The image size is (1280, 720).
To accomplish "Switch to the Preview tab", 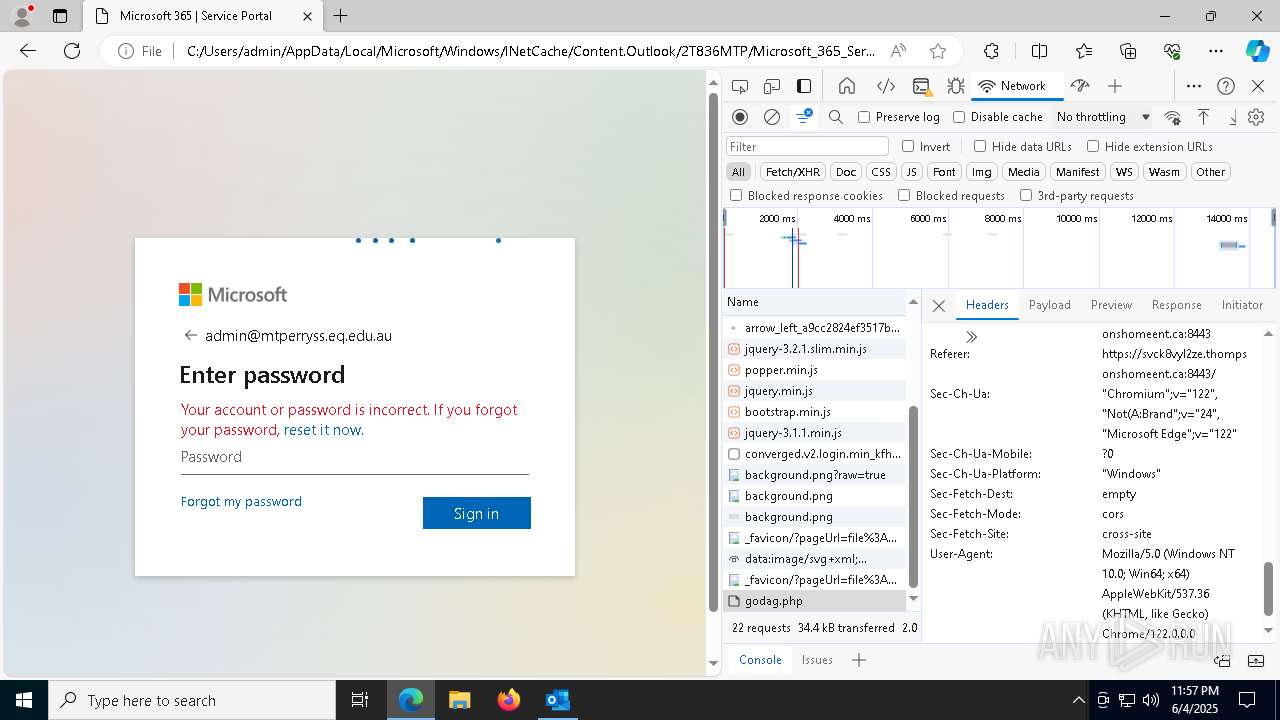I will (1111, 305).
